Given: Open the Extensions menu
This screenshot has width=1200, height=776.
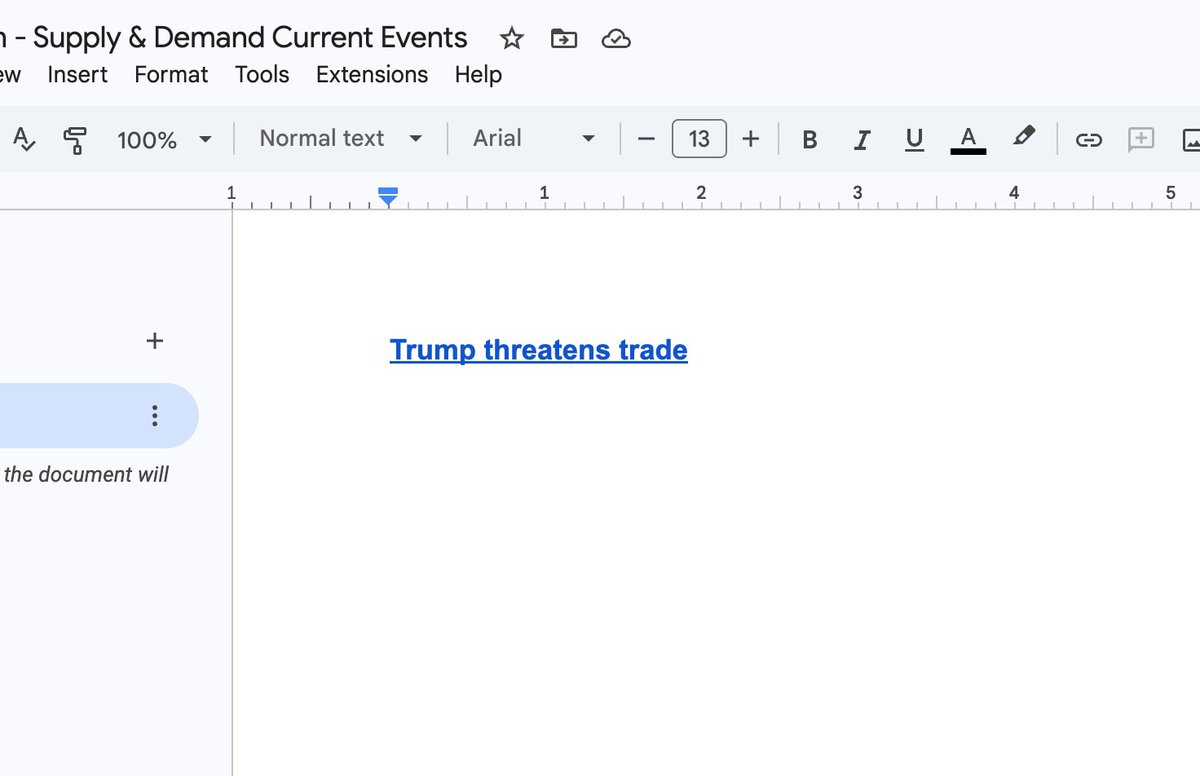Looking at the screenshot, I should tap(372, 75).
